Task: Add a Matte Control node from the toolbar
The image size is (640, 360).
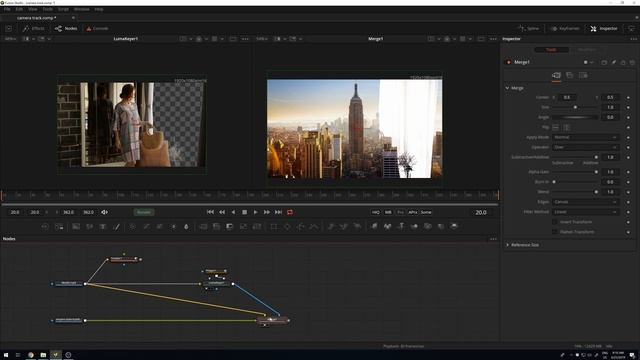Action: pos(230,227)
